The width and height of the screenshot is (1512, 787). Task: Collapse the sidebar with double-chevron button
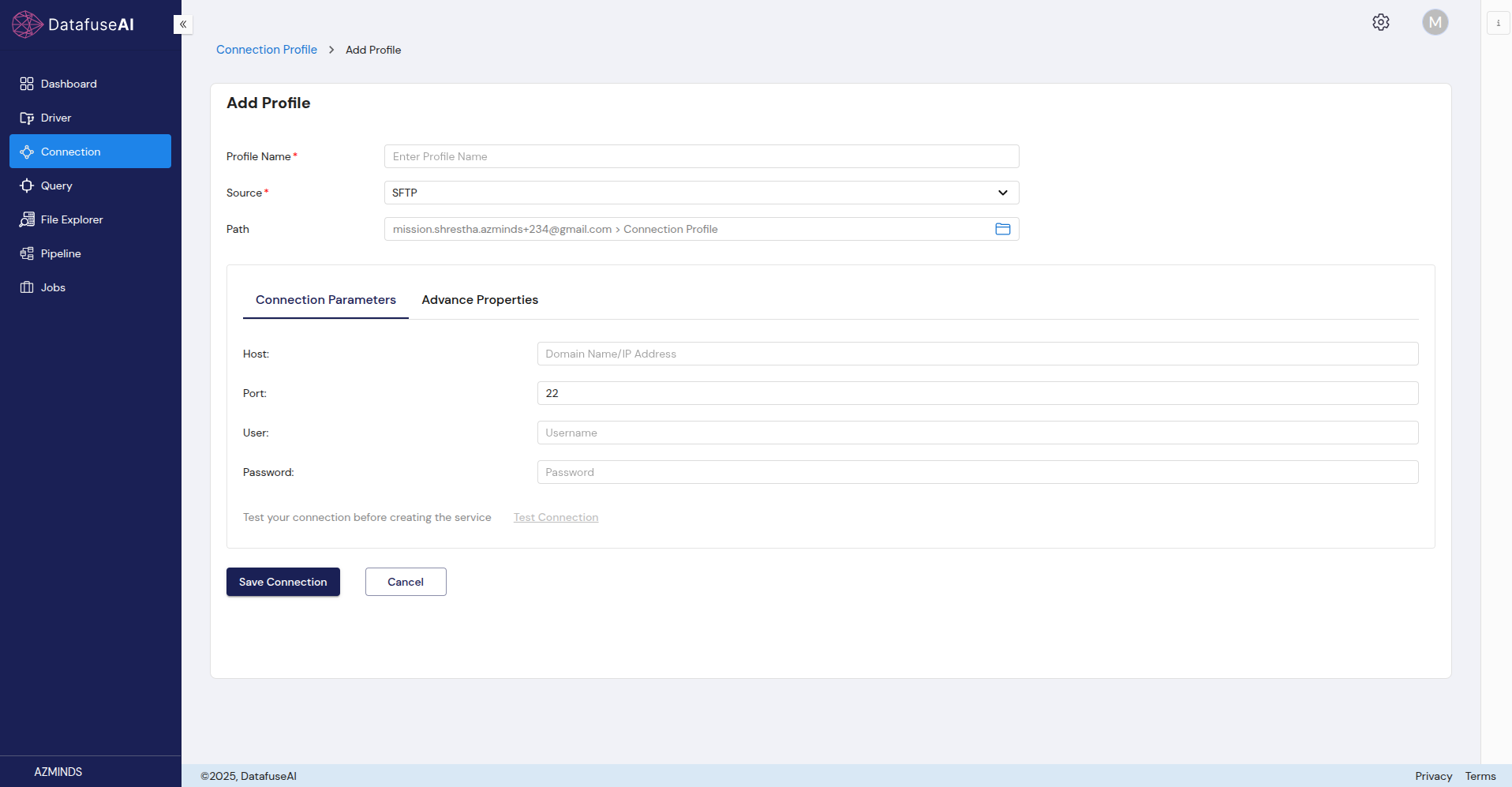[183, 24]
